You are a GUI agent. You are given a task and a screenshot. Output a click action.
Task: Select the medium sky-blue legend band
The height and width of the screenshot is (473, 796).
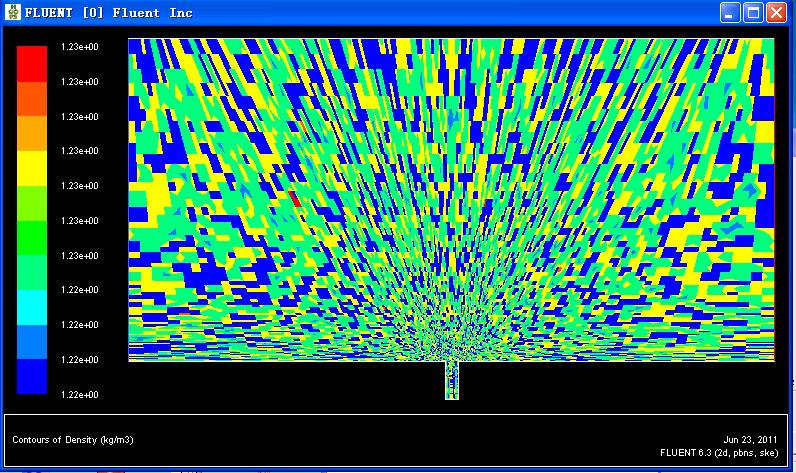click(32, 342)
